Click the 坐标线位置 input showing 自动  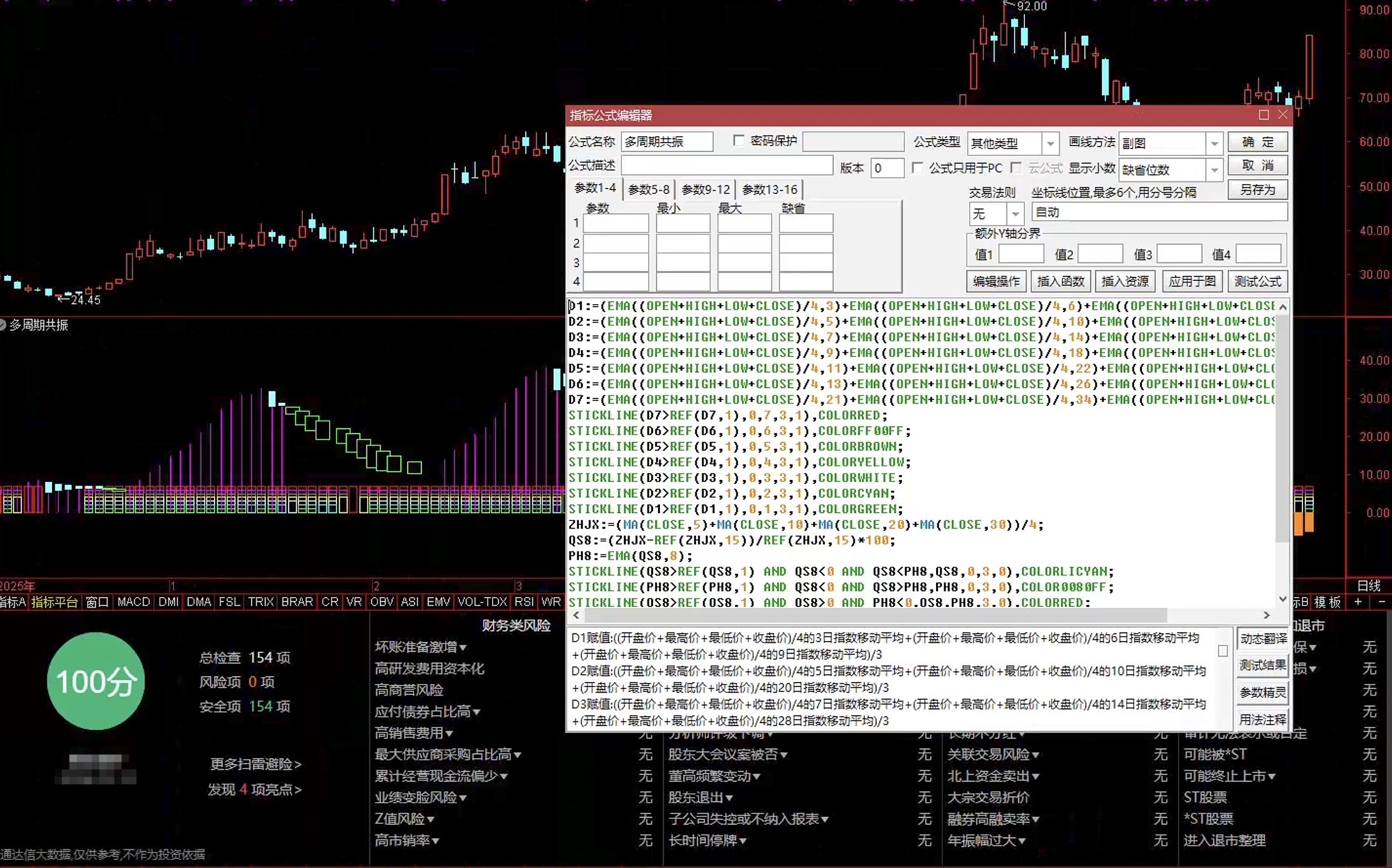pos(1159,212)
